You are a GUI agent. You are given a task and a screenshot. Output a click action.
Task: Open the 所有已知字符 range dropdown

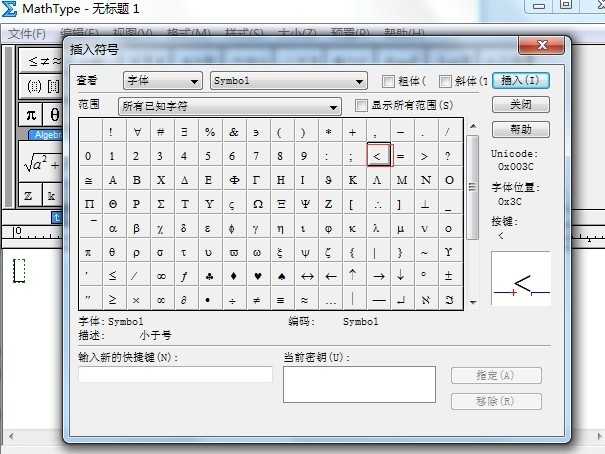click(x=230, y=106)
